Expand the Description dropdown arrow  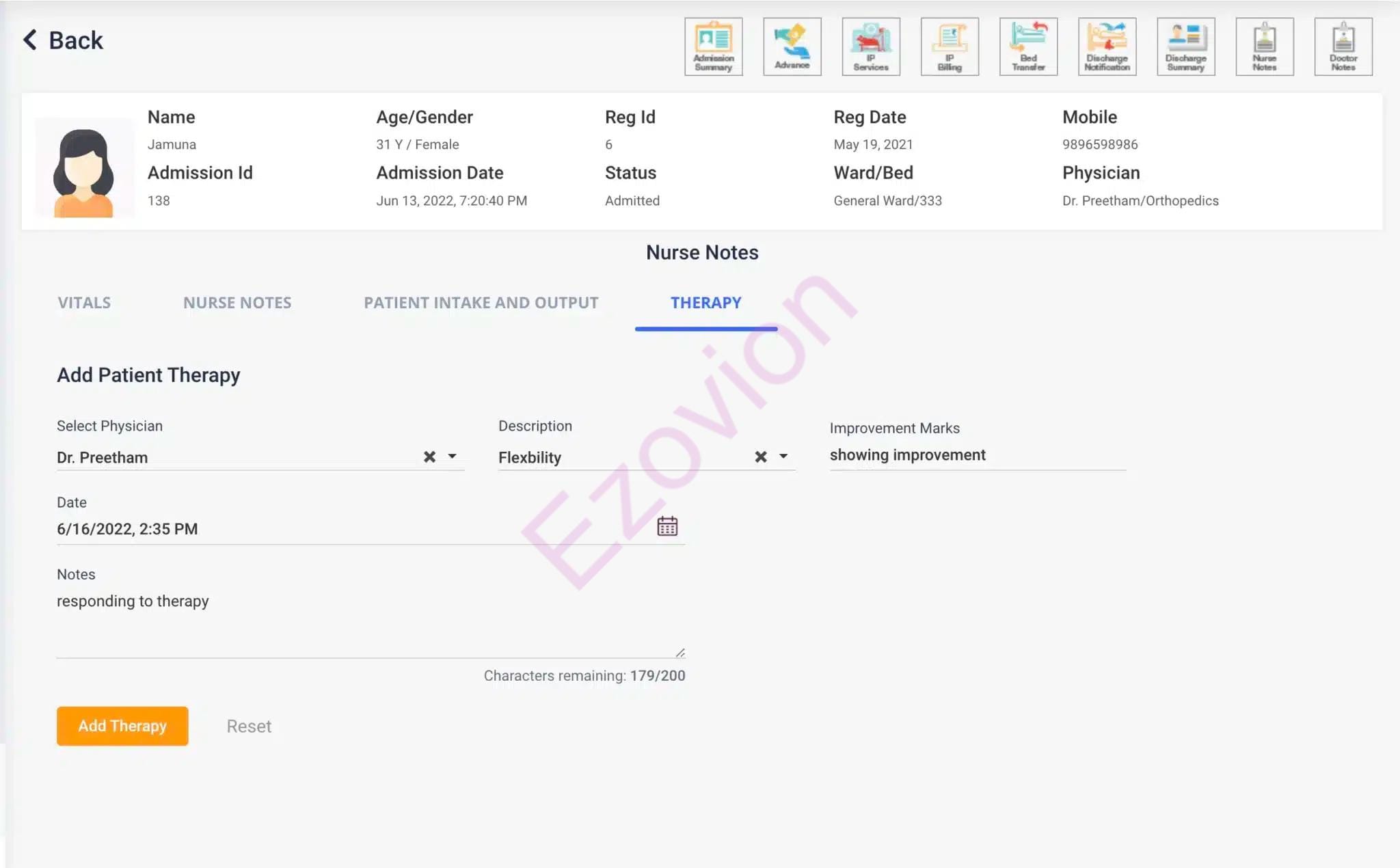click(783, 457)
